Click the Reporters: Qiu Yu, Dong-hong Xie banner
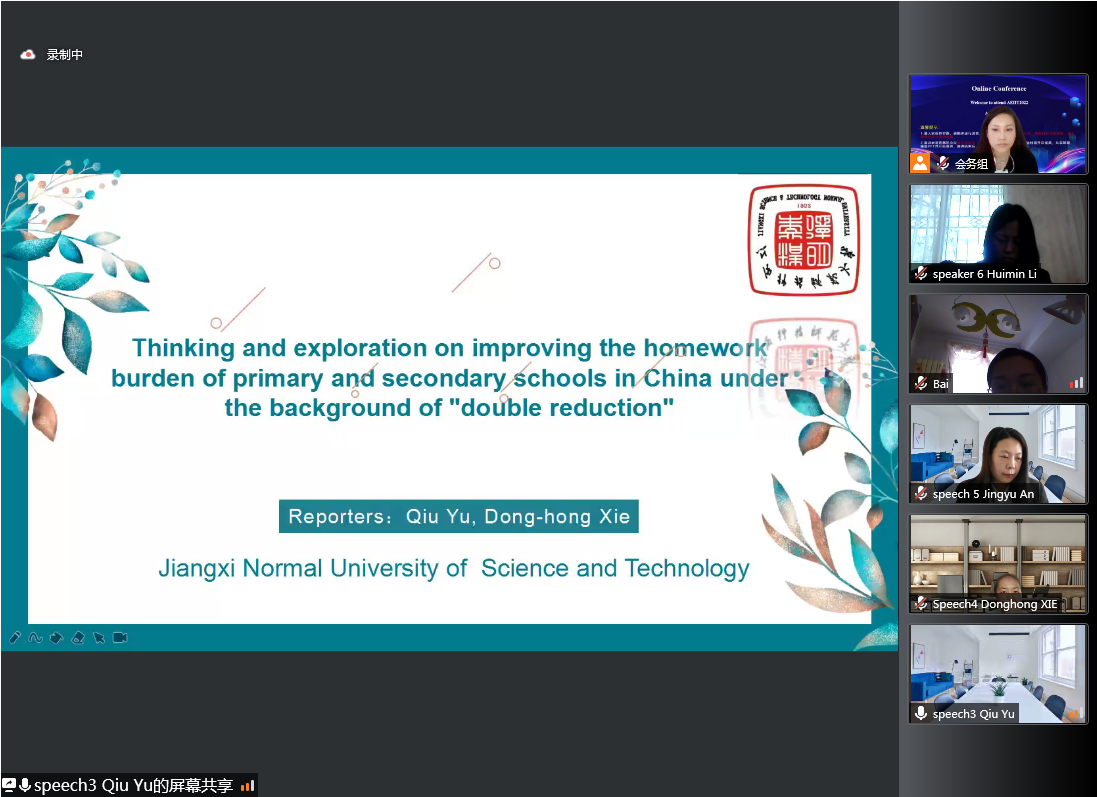Viewport: 1097px width, 797px height. [x=459, y=516]
